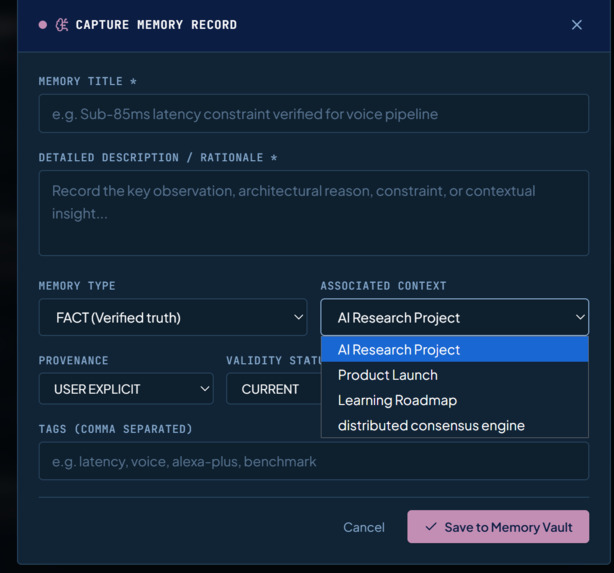This screenshot has width=614, height=573.
Task: Choose Product Launch from context list
Action: point(455,375)
